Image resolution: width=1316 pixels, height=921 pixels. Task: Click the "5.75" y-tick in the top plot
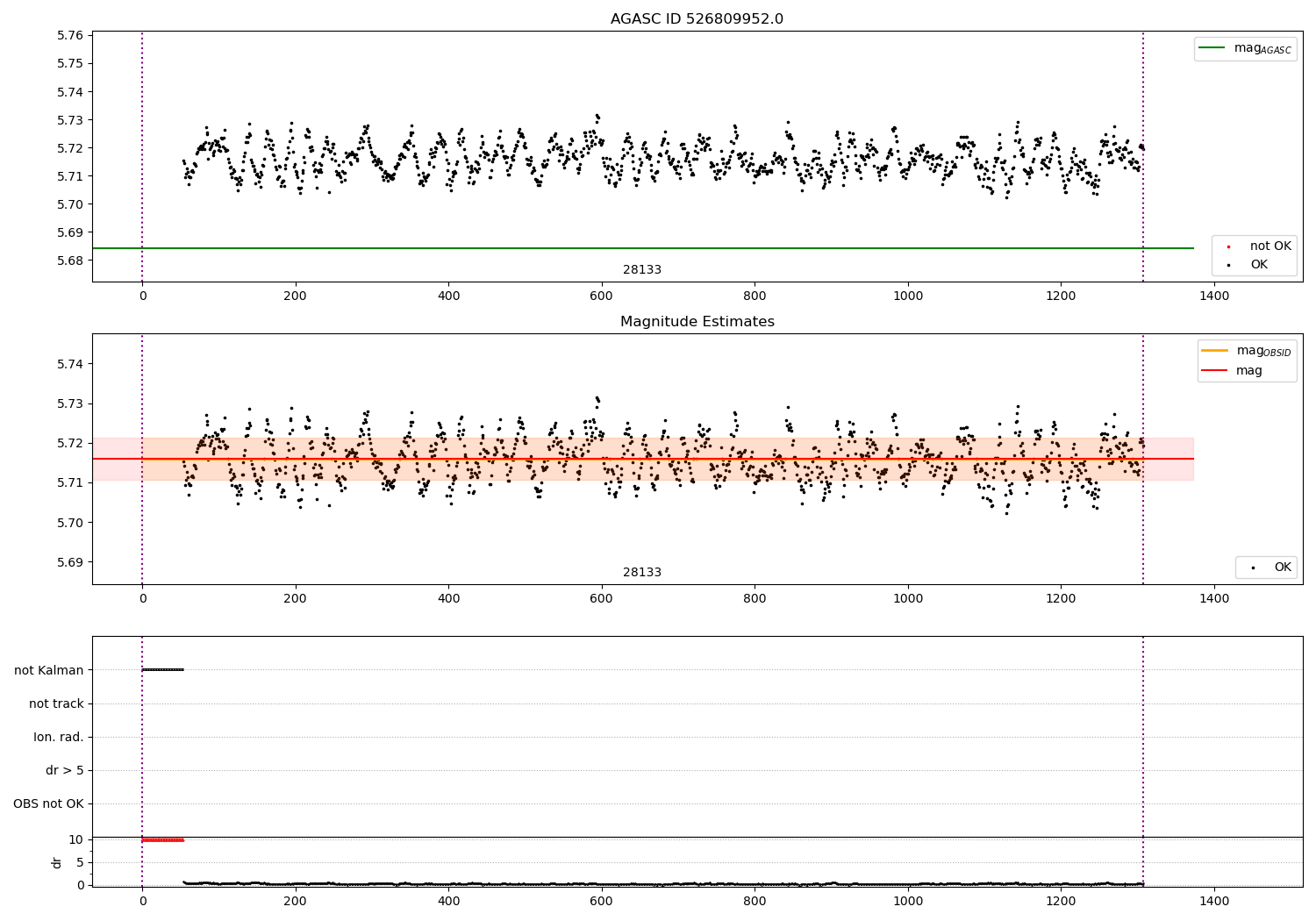[x=70, y=64]
